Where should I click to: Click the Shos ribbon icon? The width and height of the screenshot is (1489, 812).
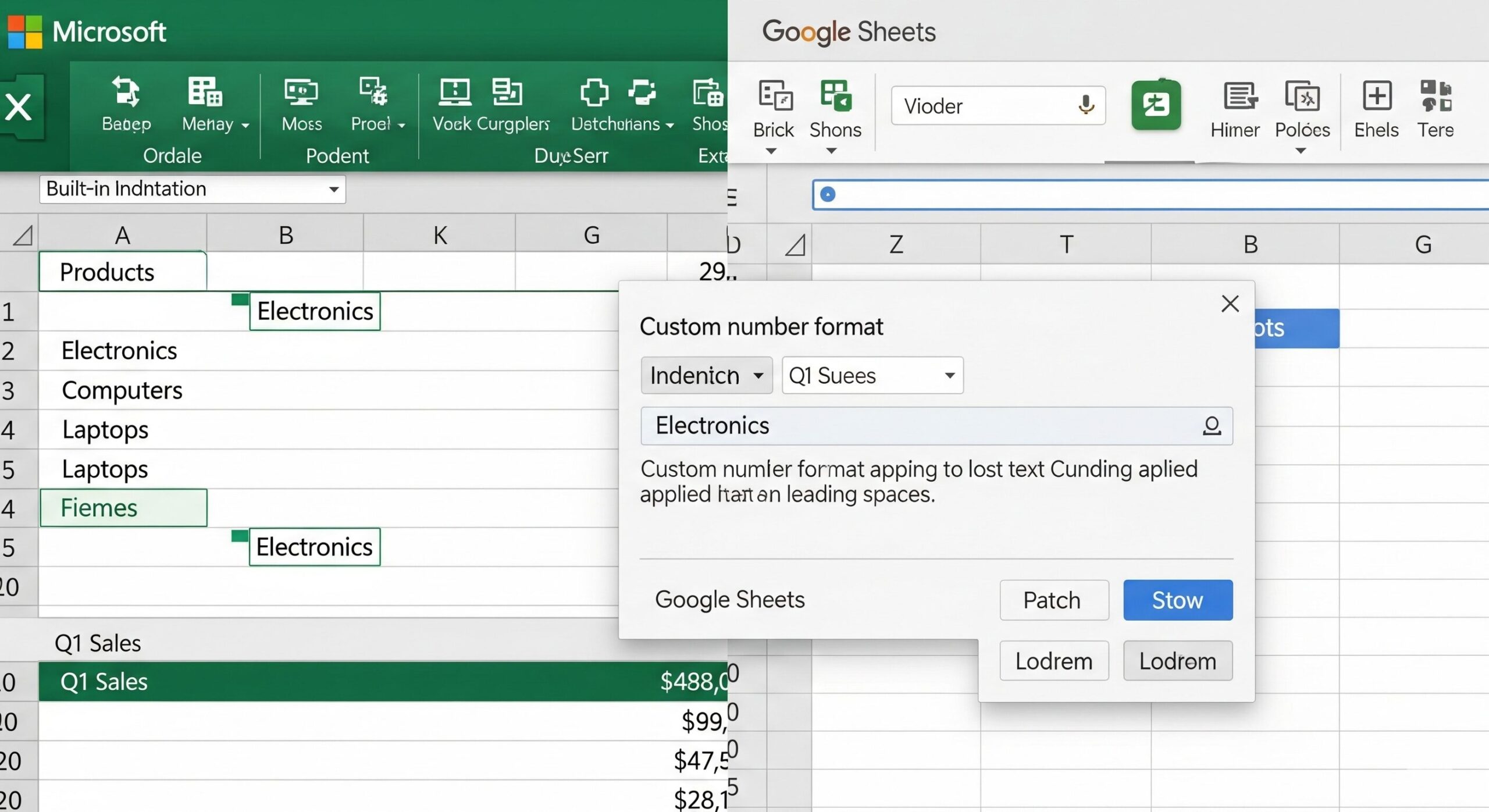coord(708,93)
